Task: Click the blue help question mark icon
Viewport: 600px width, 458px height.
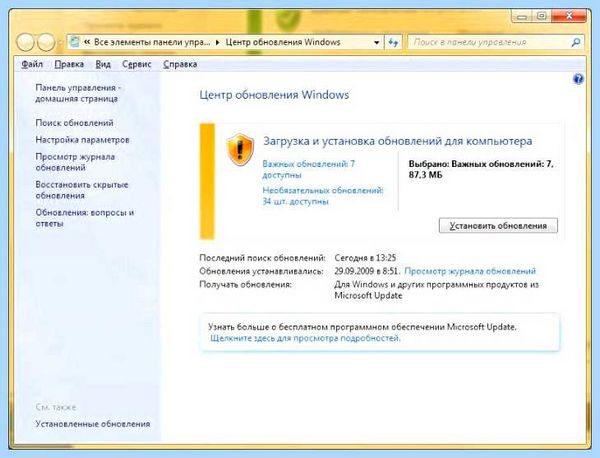Action: tap(578, 79)
